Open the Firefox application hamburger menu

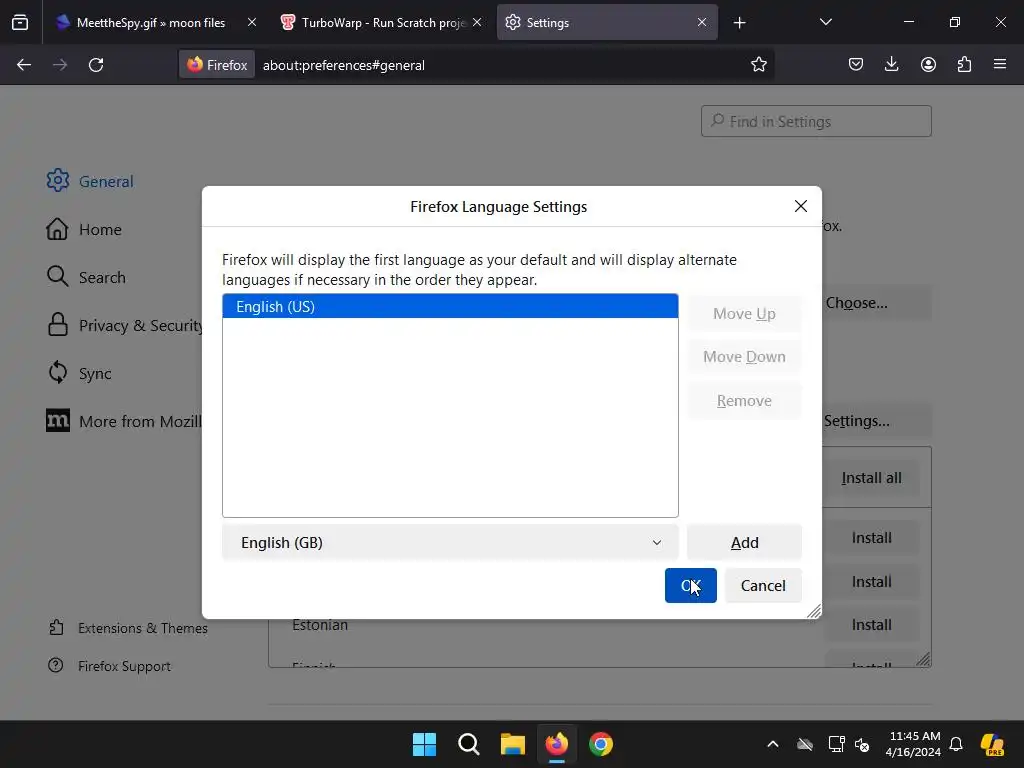click(x=1000, y=65)
